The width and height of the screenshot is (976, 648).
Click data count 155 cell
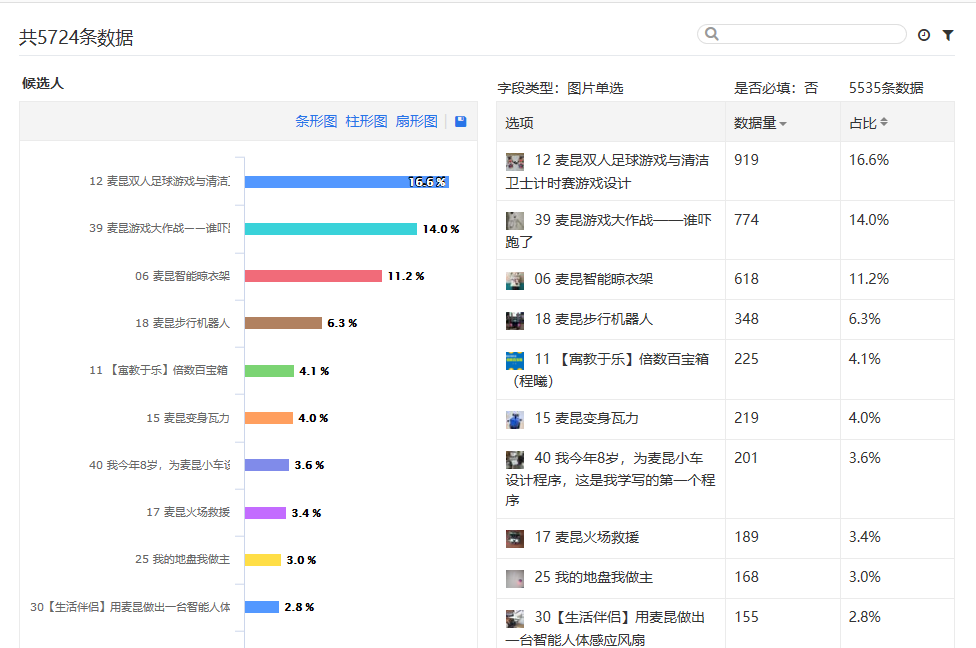[746, 617]
